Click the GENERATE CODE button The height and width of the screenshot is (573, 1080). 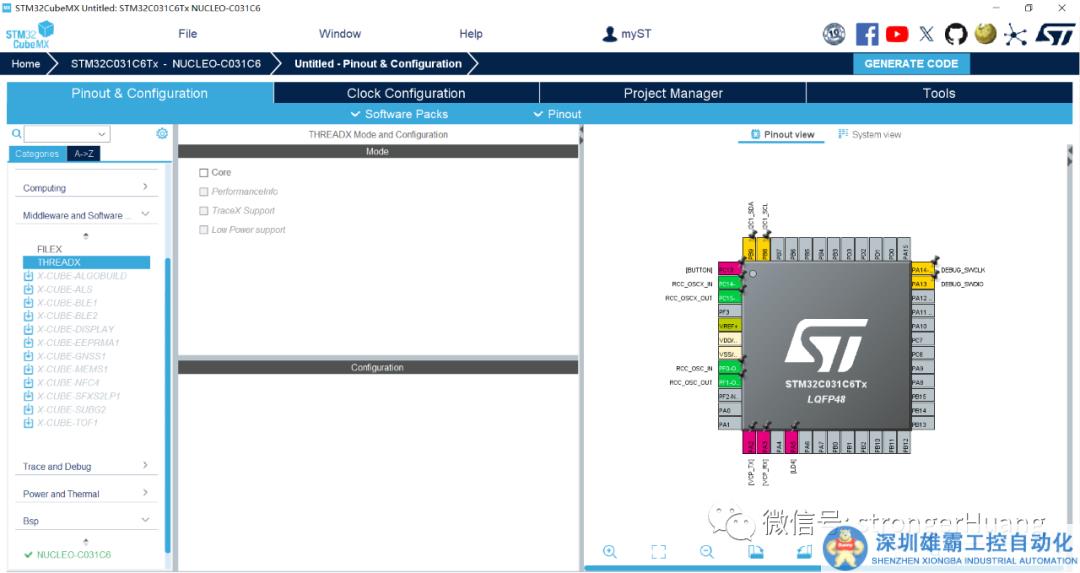coord(911,63)
